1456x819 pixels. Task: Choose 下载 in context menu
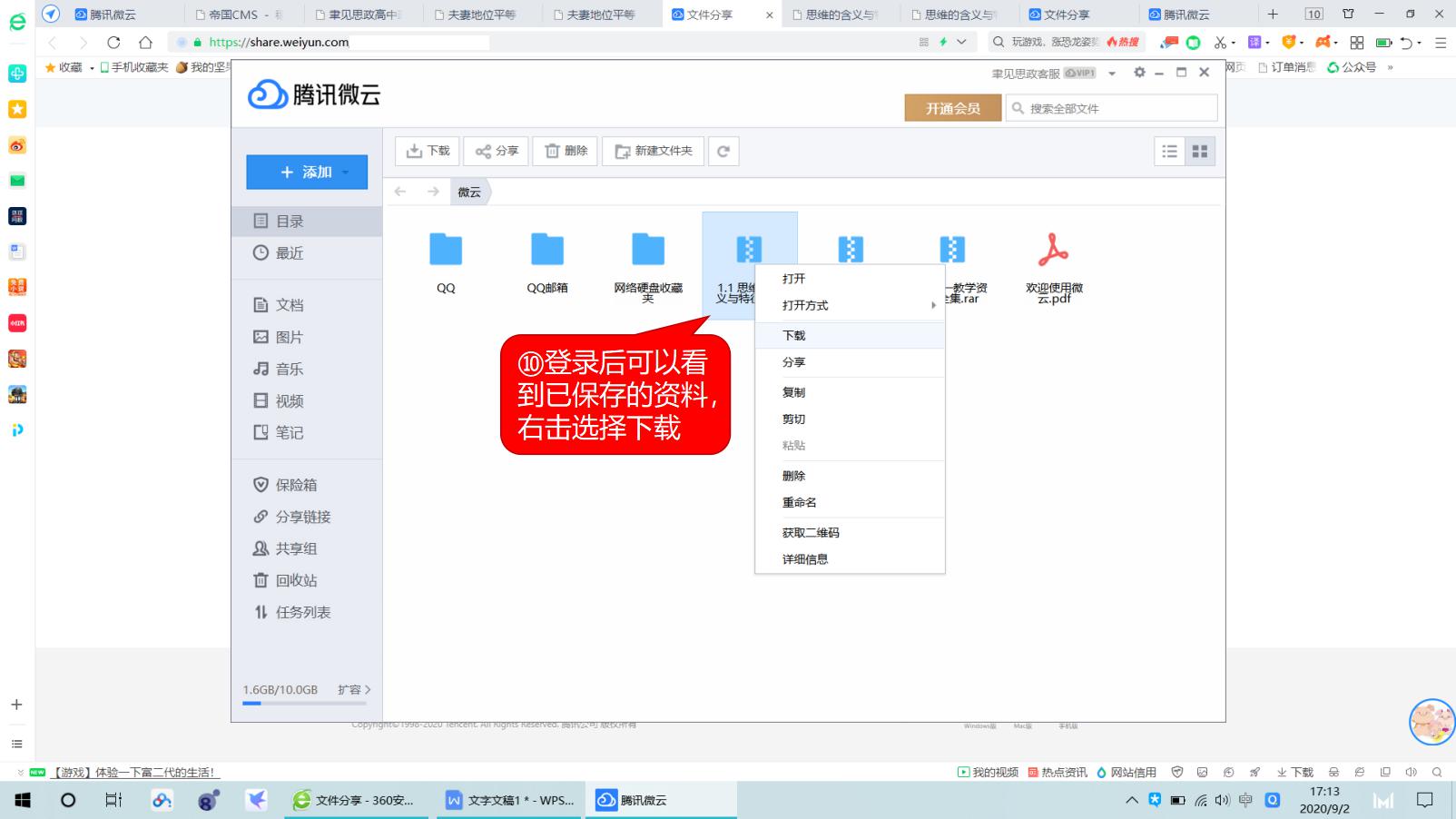850,335
